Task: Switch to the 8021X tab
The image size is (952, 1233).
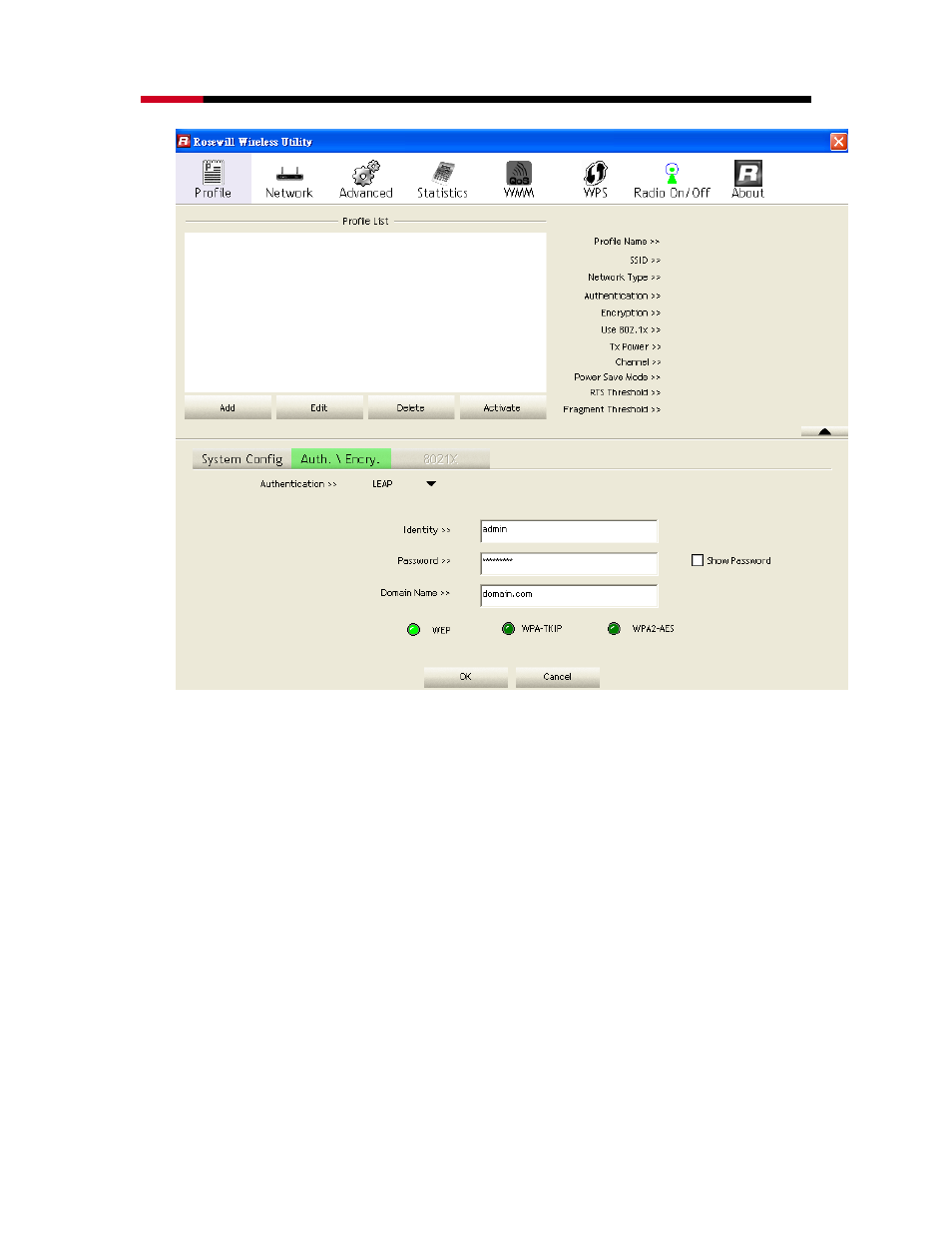Action: point(440,459)
